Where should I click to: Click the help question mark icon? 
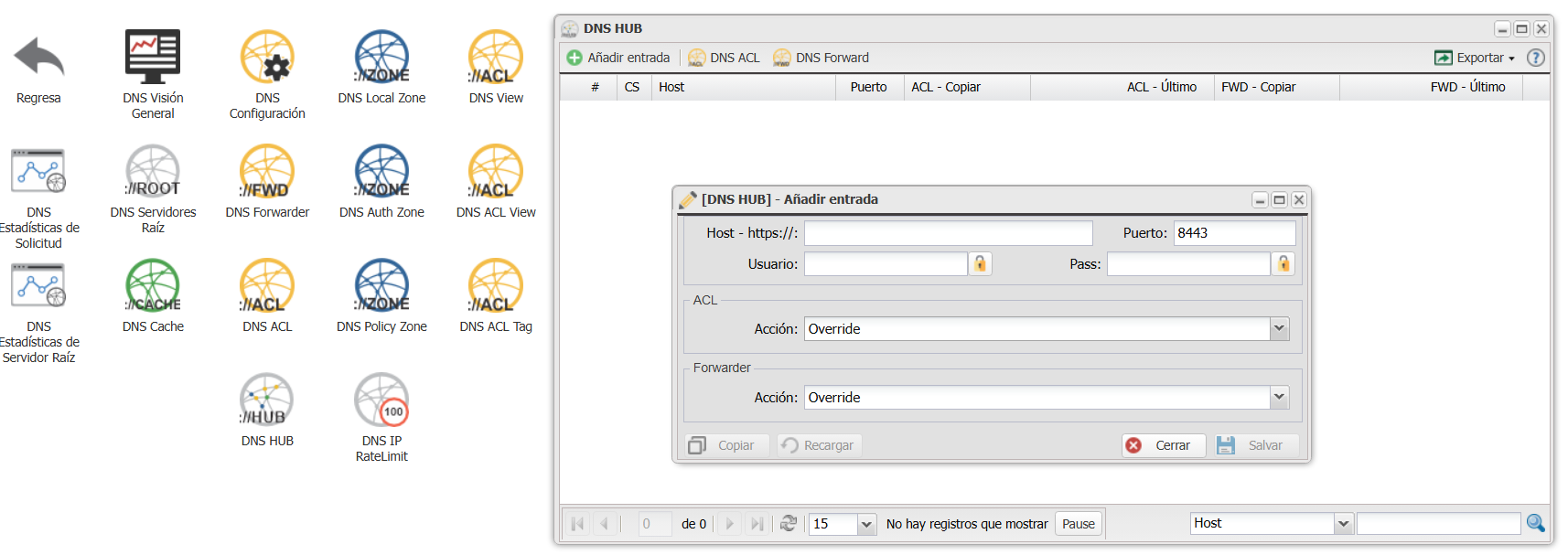[1536, 58]
